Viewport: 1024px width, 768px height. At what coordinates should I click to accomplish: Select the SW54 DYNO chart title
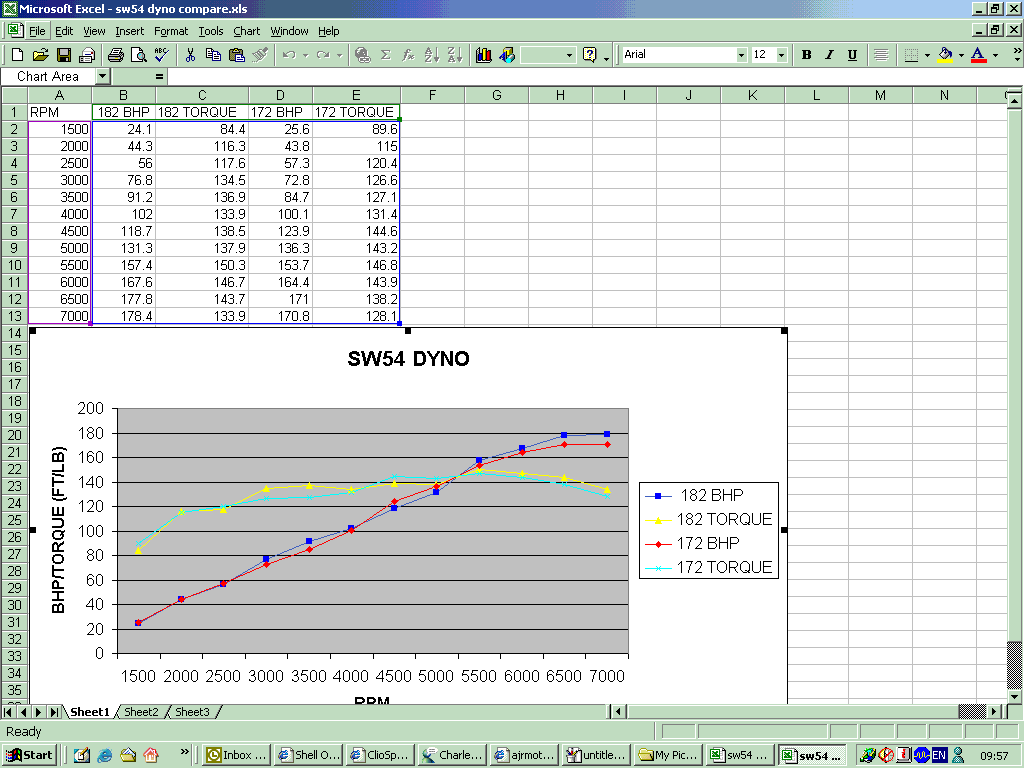click(x=408, y=359)
